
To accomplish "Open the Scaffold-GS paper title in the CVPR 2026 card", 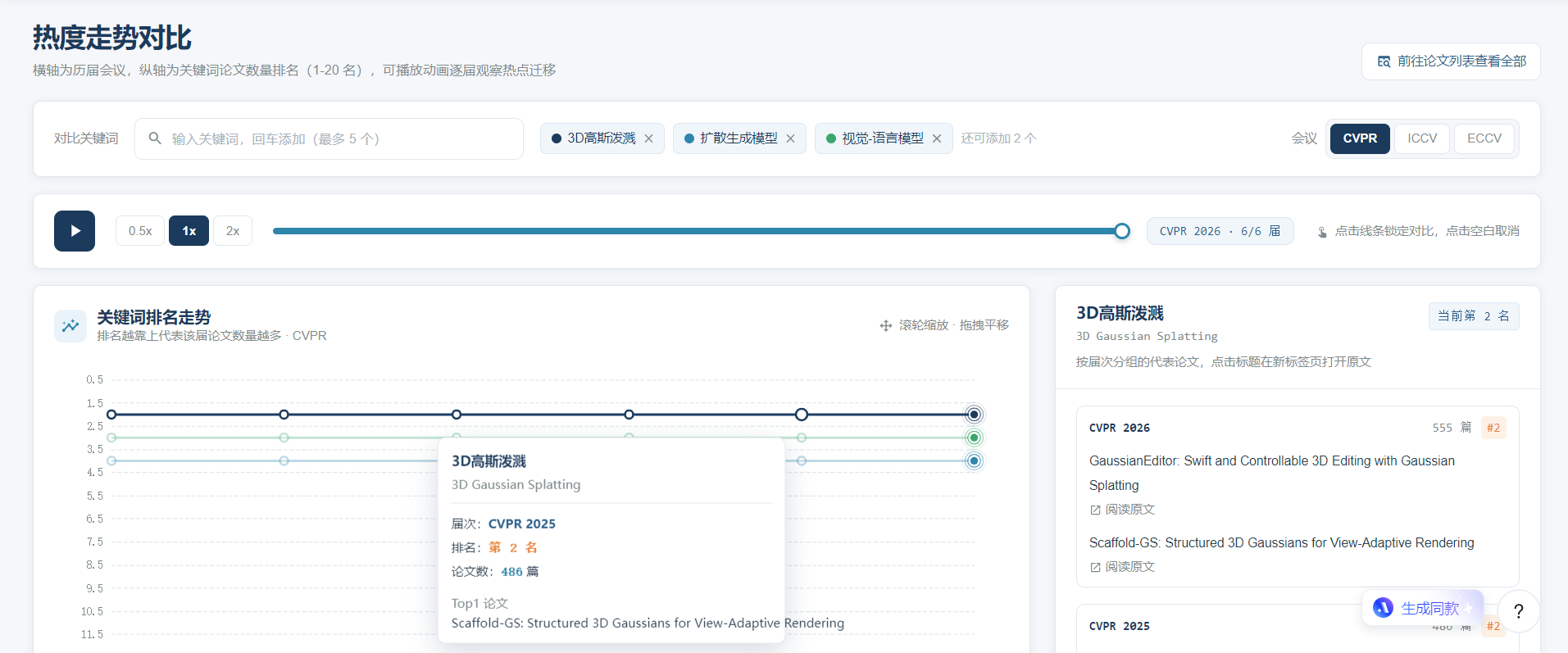I will (x=1281, y=542).
